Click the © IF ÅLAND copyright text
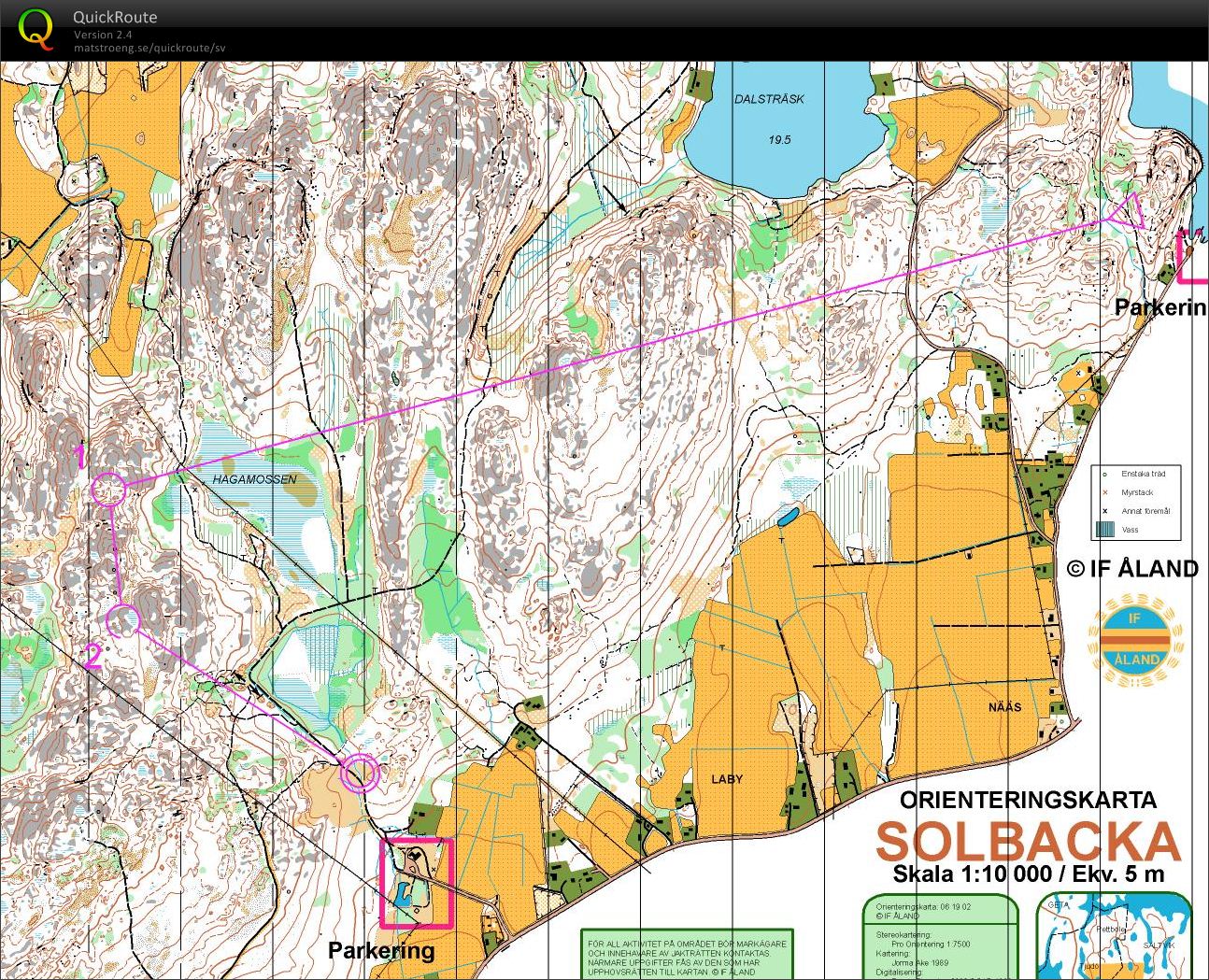The width and height of the screenshot is (1209, 980). click(1133, 568)
